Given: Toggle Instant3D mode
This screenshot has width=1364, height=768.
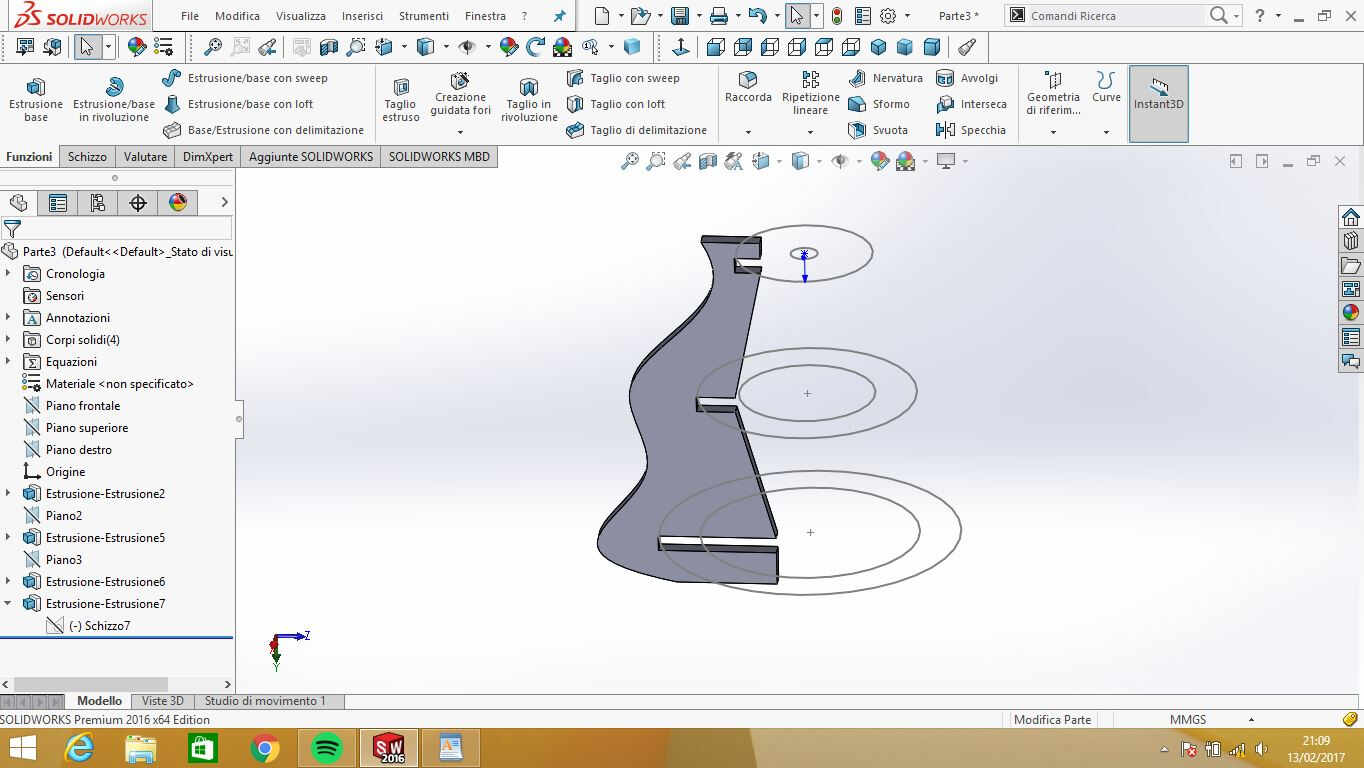Looking at the screenshot, I should (1158, 104).
